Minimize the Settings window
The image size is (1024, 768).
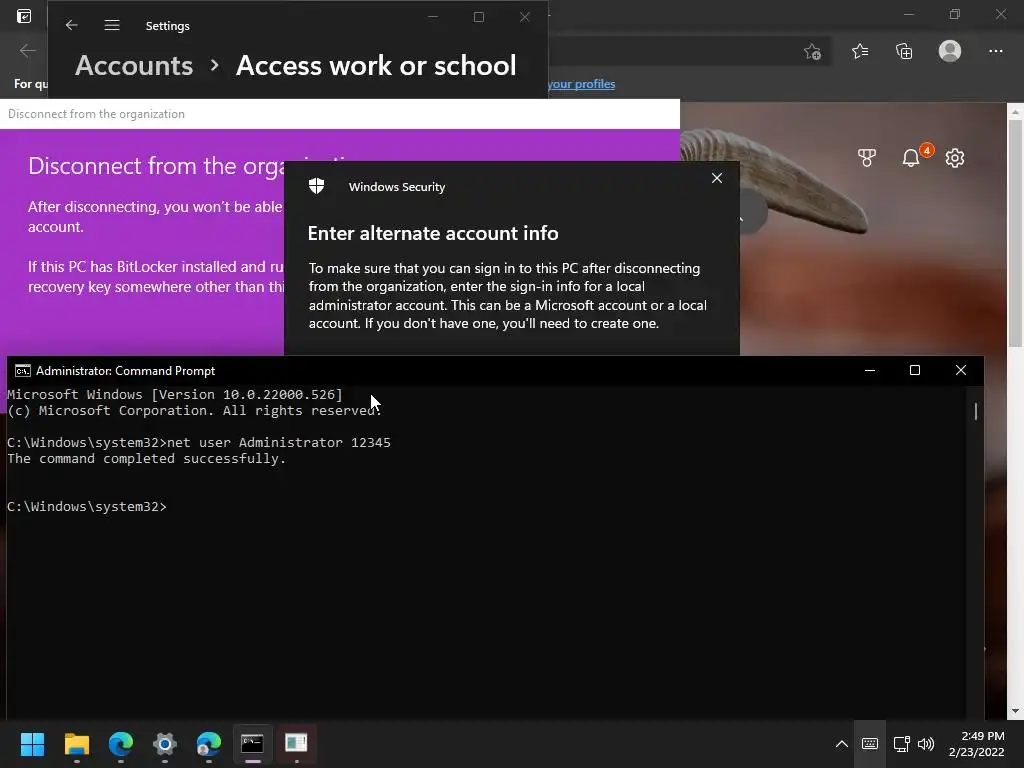pos(433,17)
